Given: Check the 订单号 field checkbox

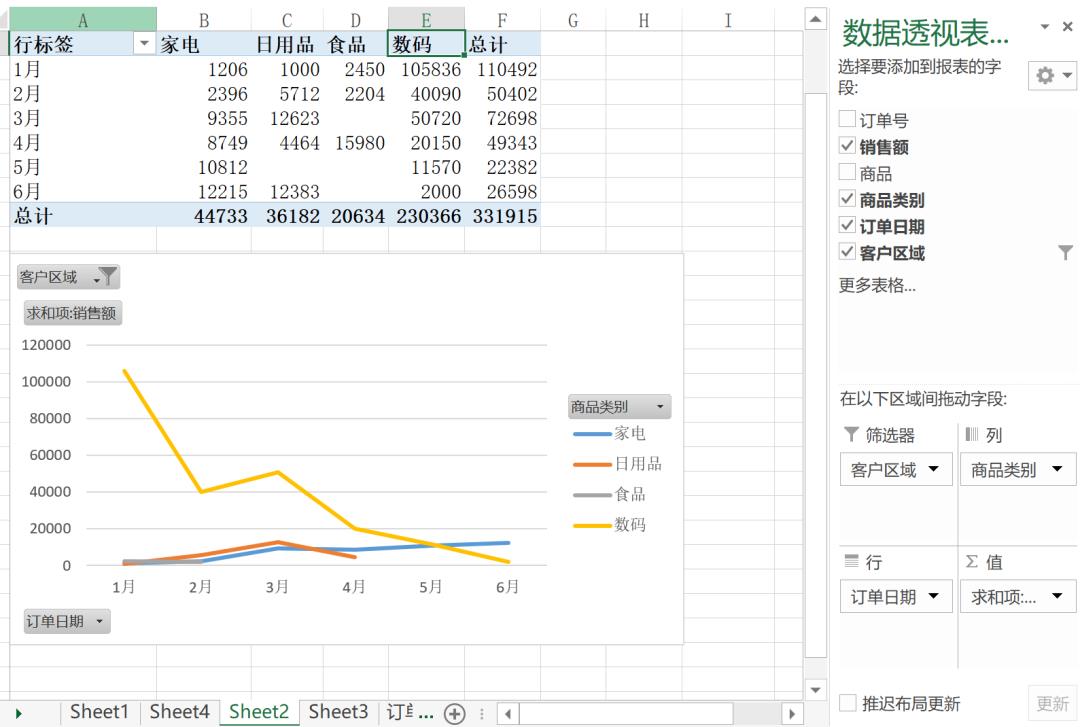Looking at the screenshot, I should point(848,120).
